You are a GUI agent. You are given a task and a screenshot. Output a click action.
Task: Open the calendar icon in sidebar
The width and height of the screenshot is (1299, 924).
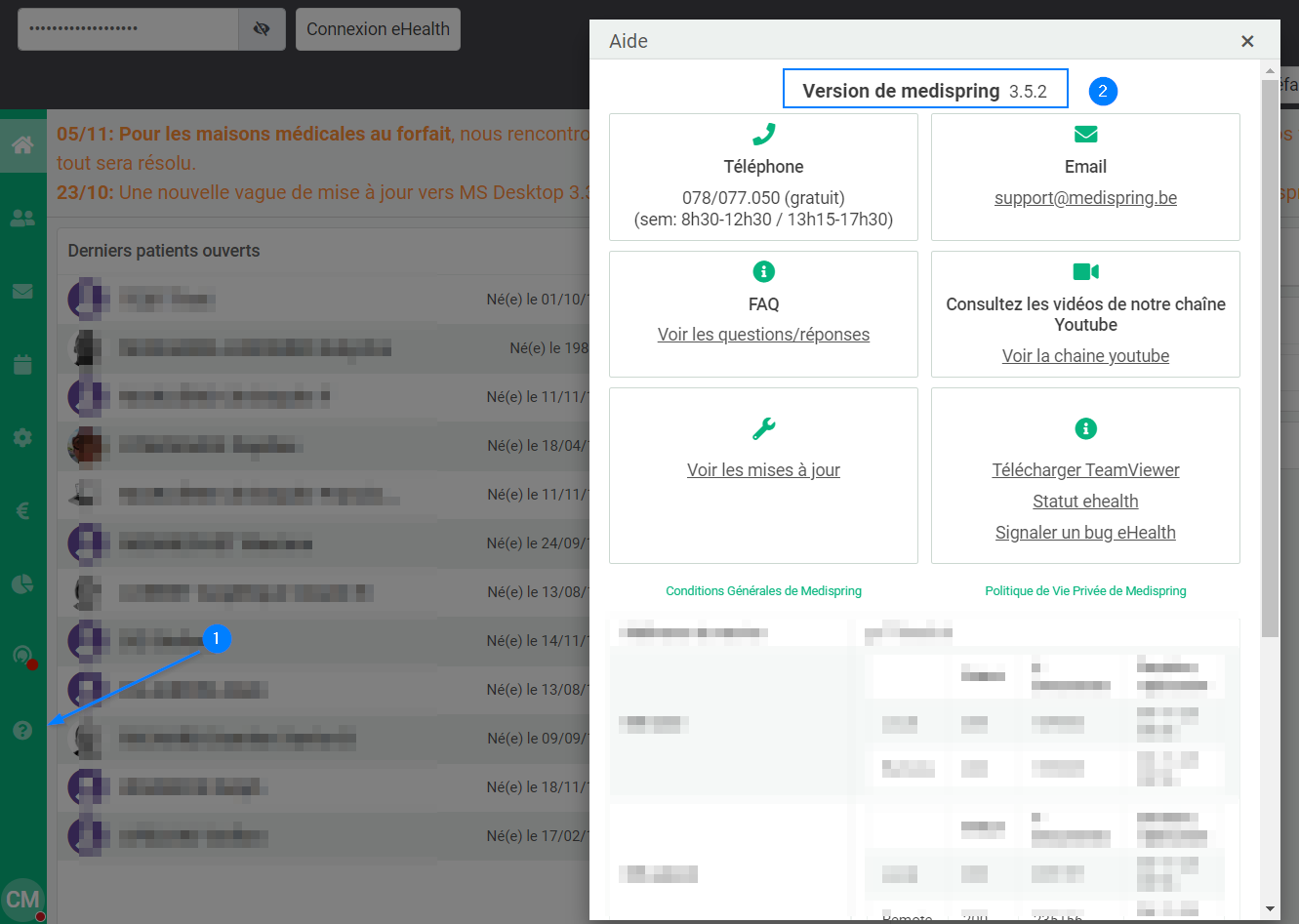pos(22,365)
